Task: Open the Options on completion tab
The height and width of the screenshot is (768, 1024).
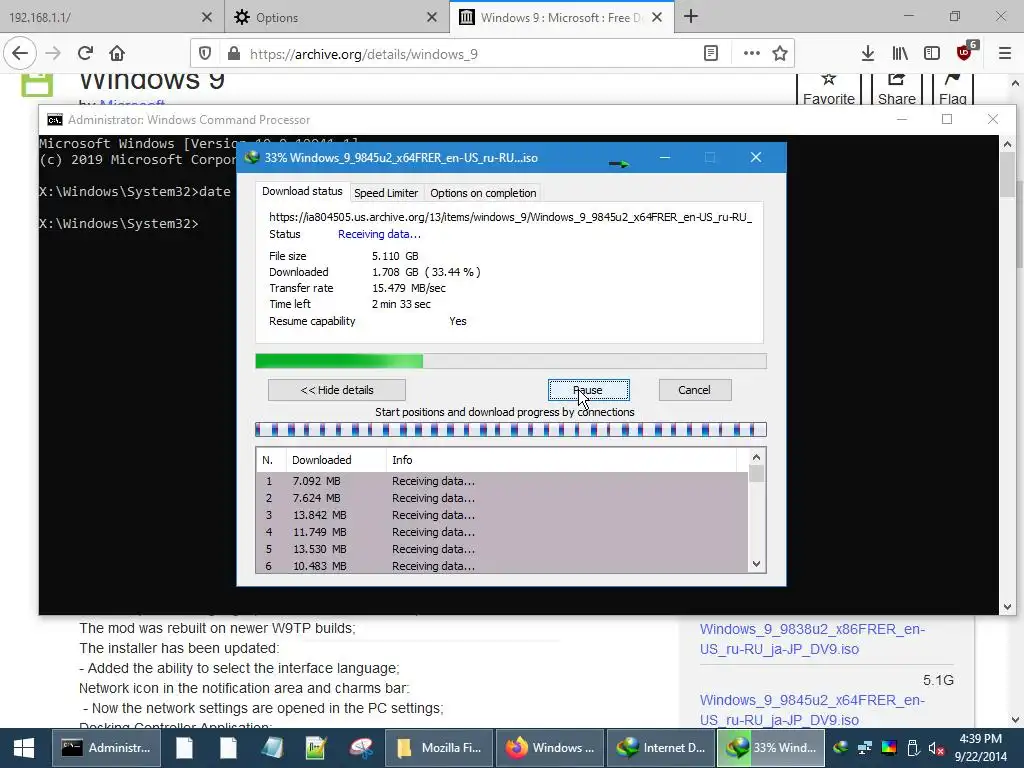Action: tap(483, 193)
